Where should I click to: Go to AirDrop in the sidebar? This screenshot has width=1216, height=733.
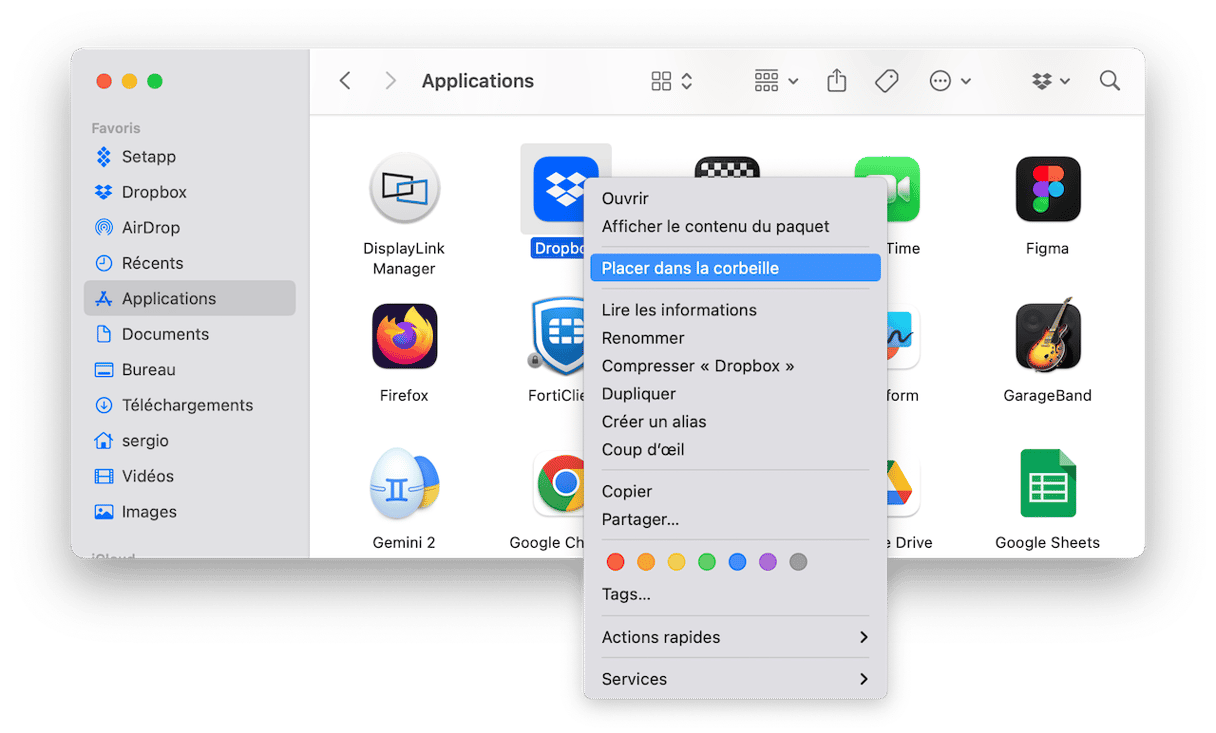click(150, 227)
